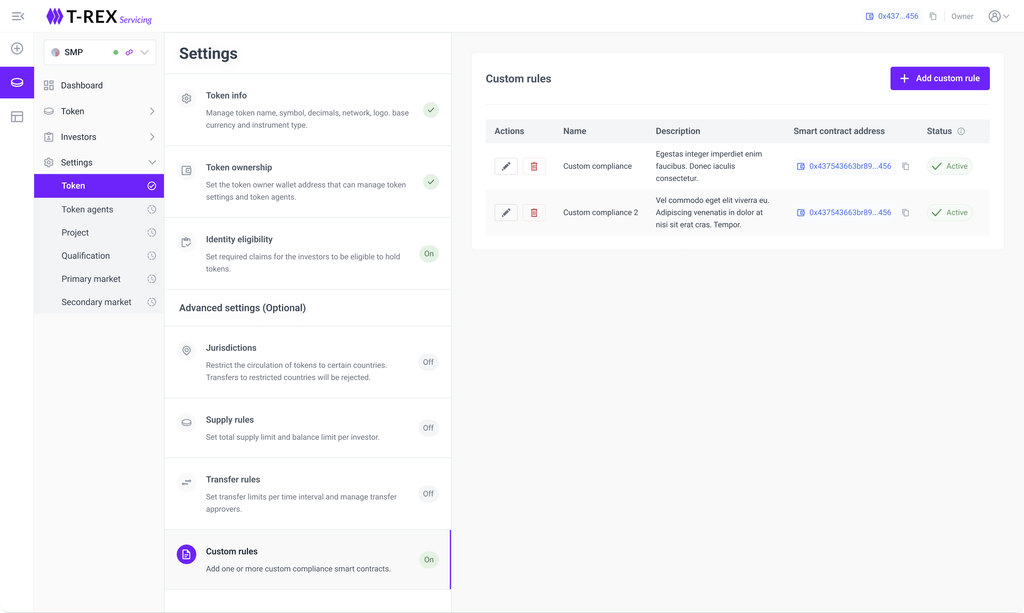Screen dimensions: 1024x613
Task: Open the SMP token selector dropdown
Action: pyautogui.click(x=145, y=52)
